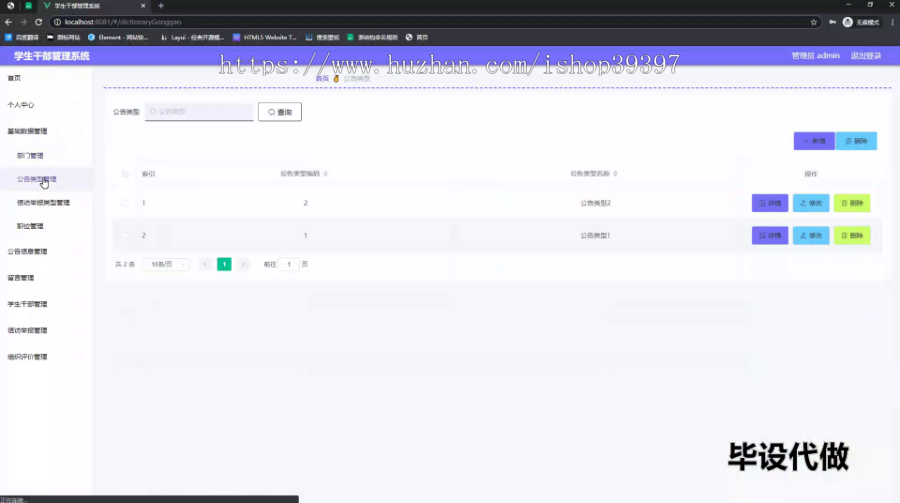Expand the 个人中心 sidebar menu arrow
Screen dimensions: 900x503
pos(80,105)
